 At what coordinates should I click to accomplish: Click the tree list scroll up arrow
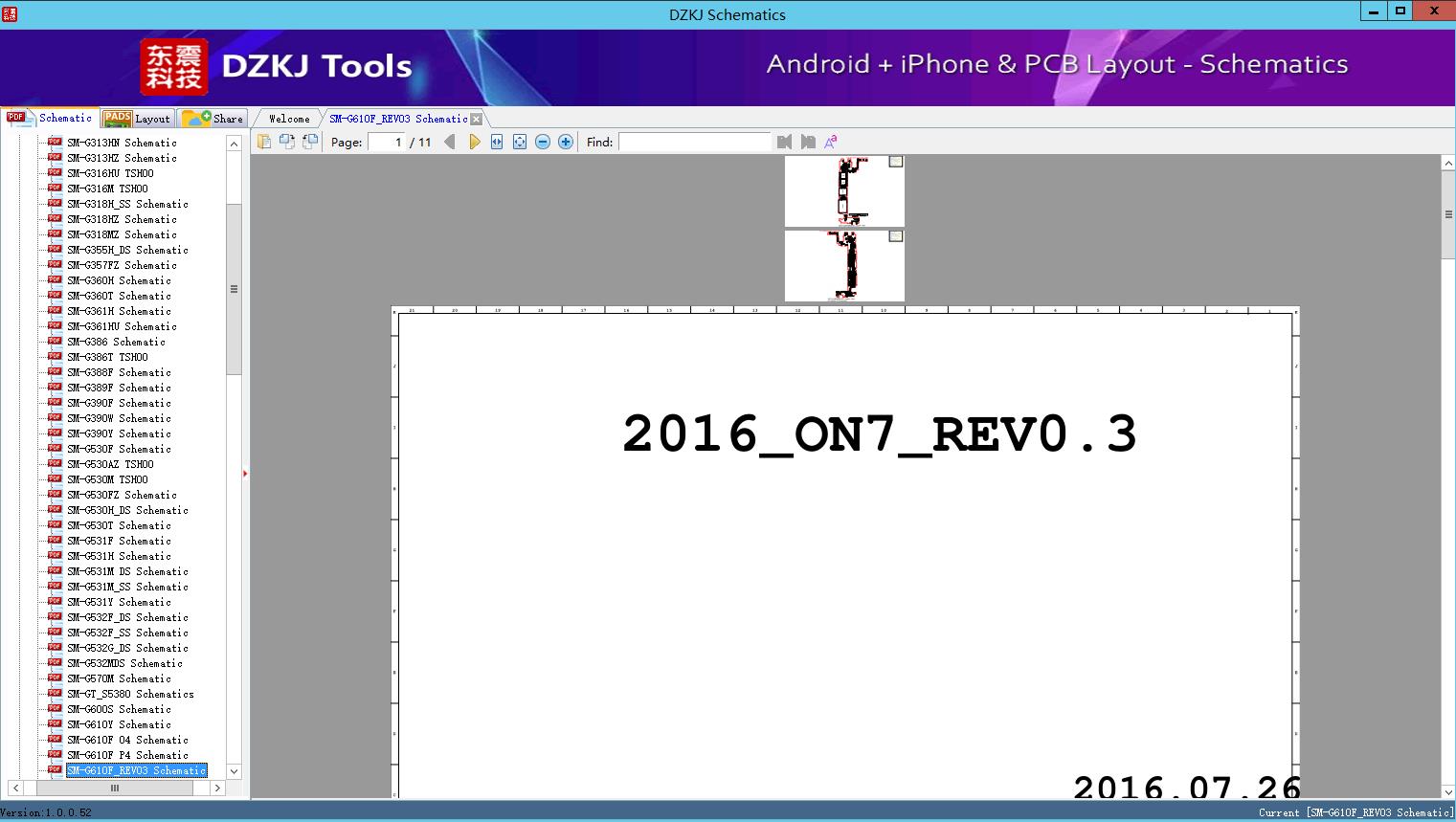click(x=234, y=144)
